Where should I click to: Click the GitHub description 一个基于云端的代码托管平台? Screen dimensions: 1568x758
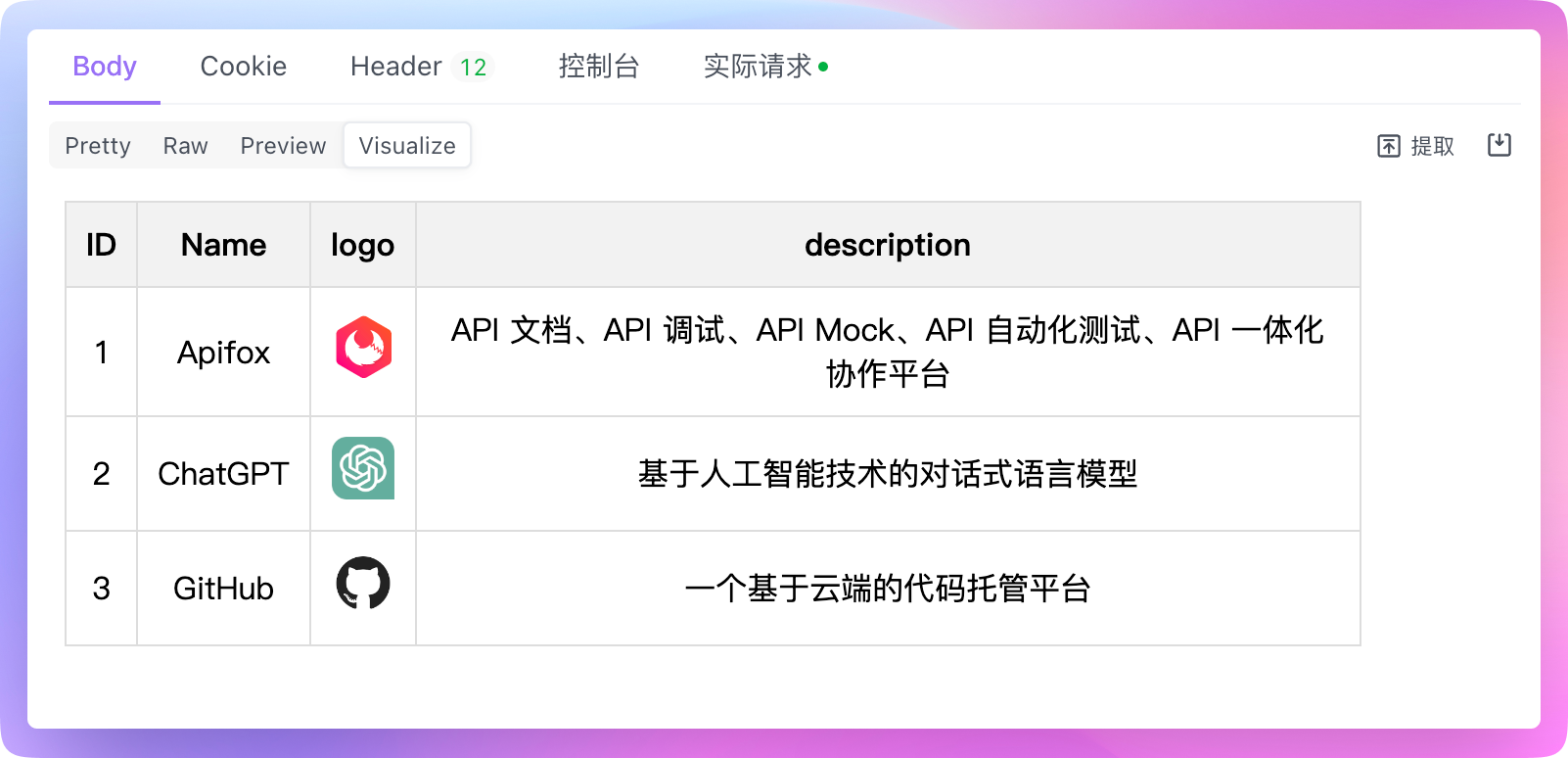(888, 589)
